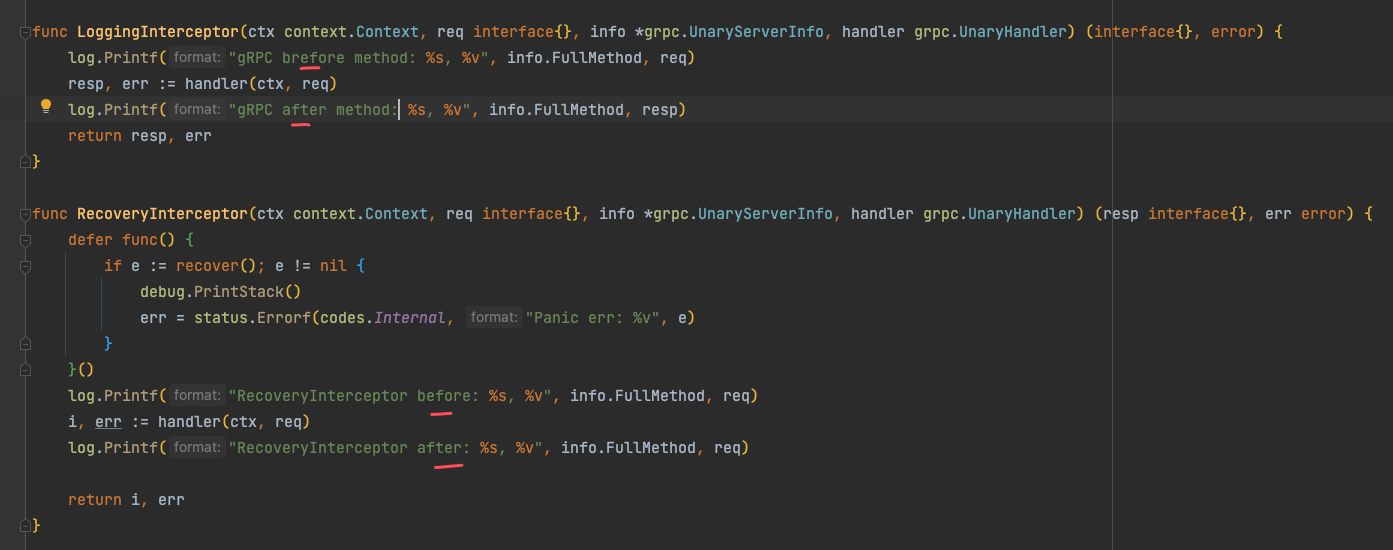Click the RecoveryInterceptor function name
The image size is (1393, 550).
click(x=161, y=214)
